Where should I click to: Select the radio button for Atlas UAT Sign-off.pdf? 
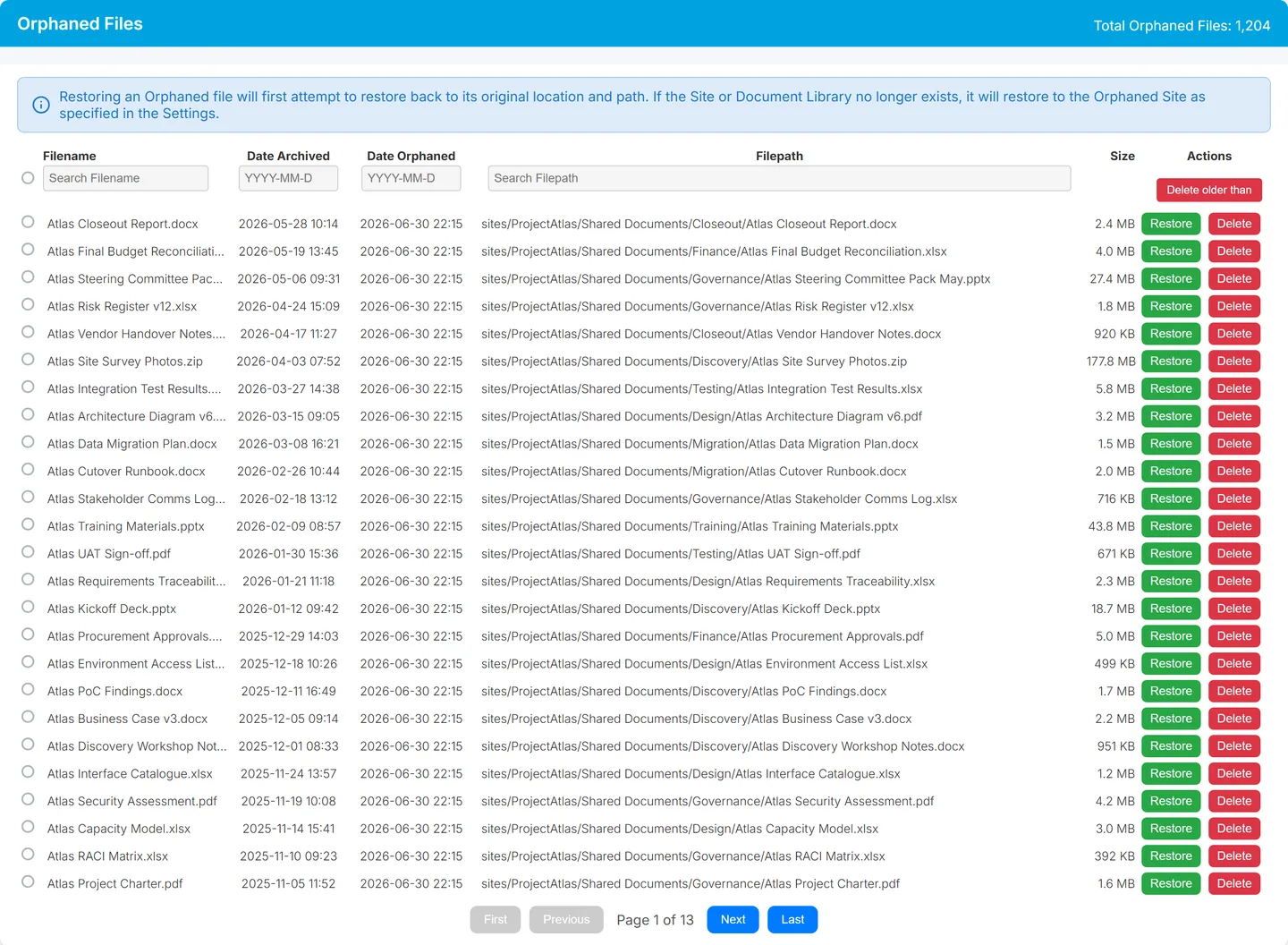click(x=28, y=551)
